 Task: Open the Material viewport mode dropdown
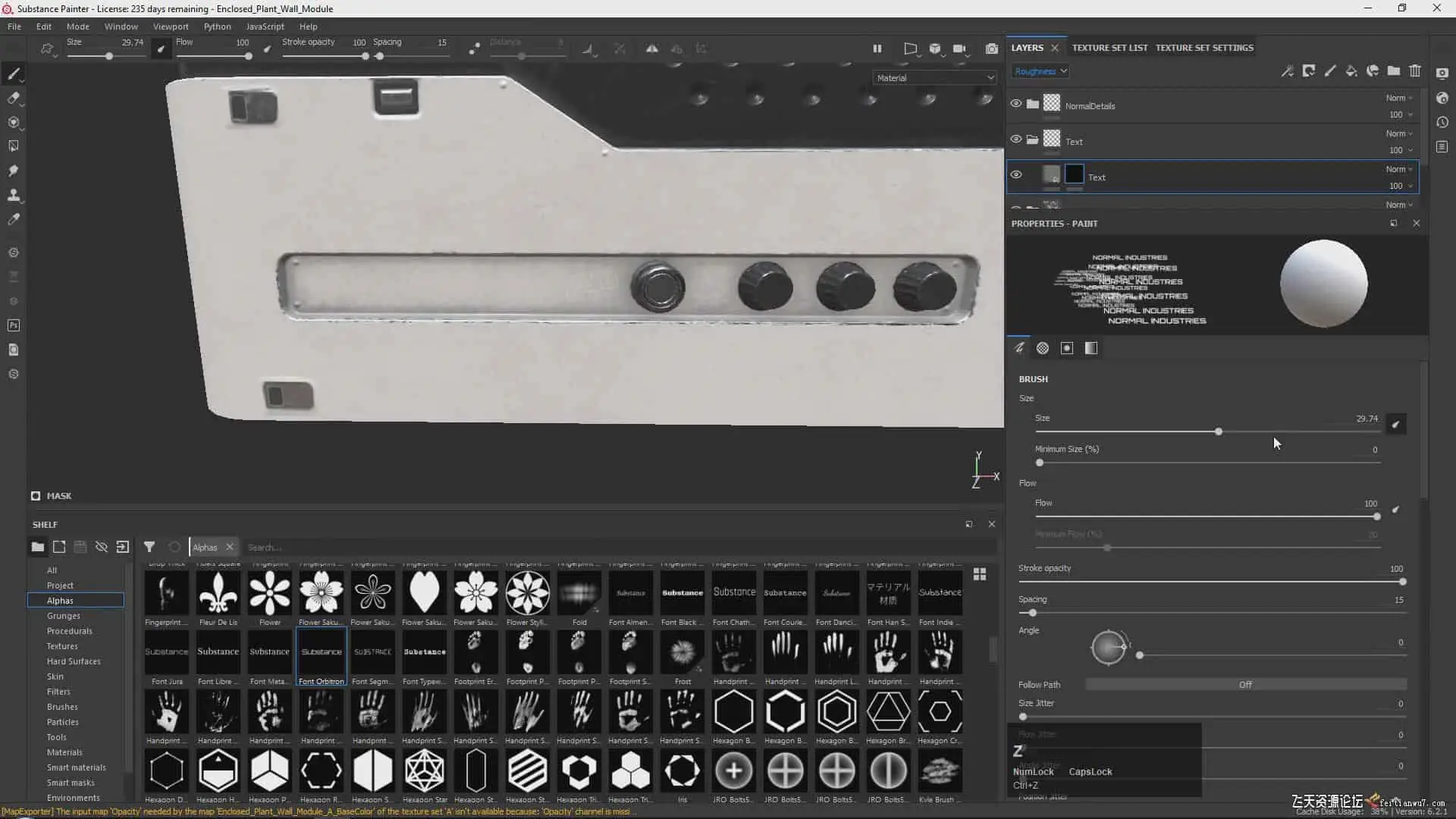tap(934, 78)
